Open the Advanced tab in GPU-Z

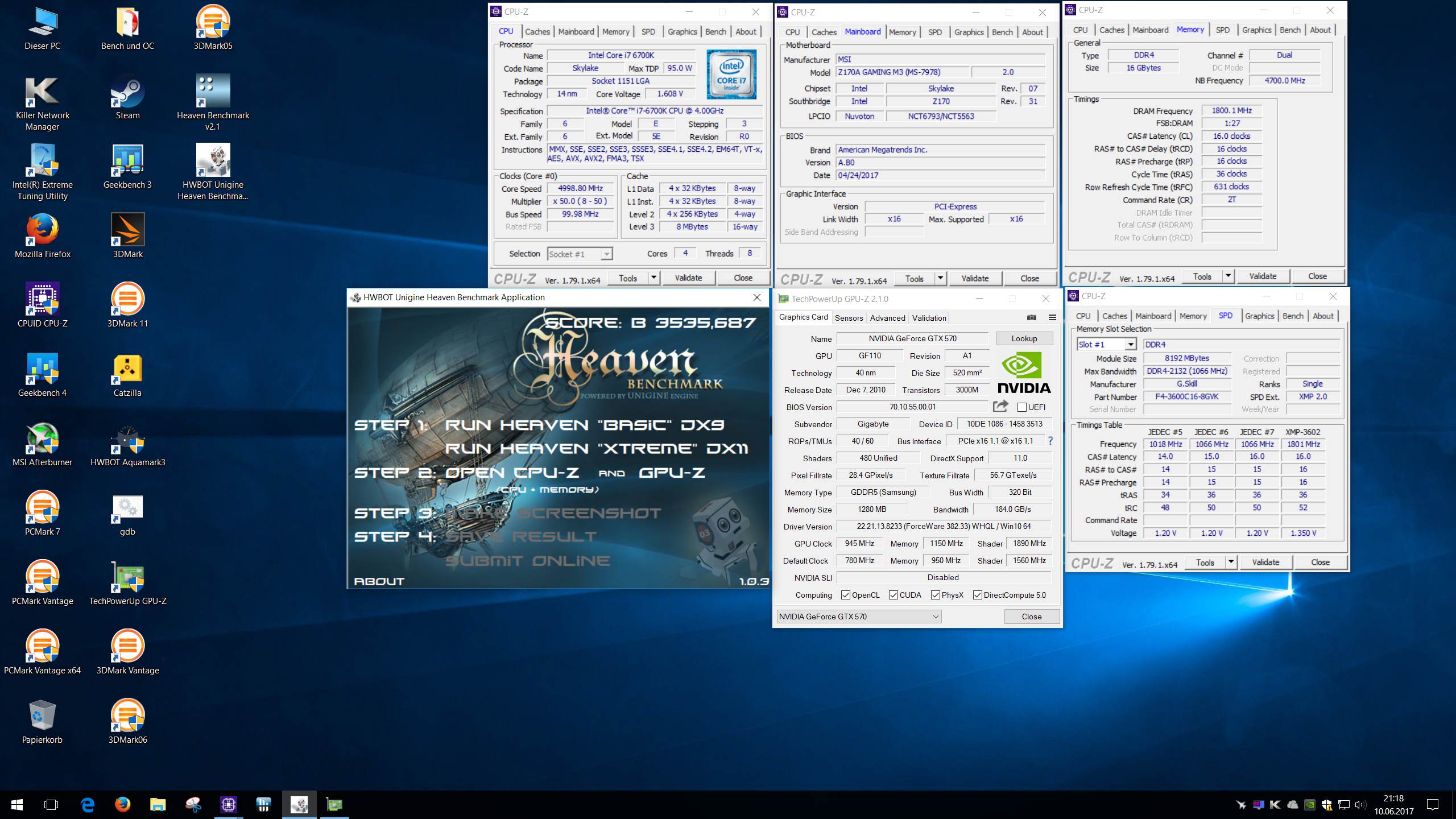887,318
